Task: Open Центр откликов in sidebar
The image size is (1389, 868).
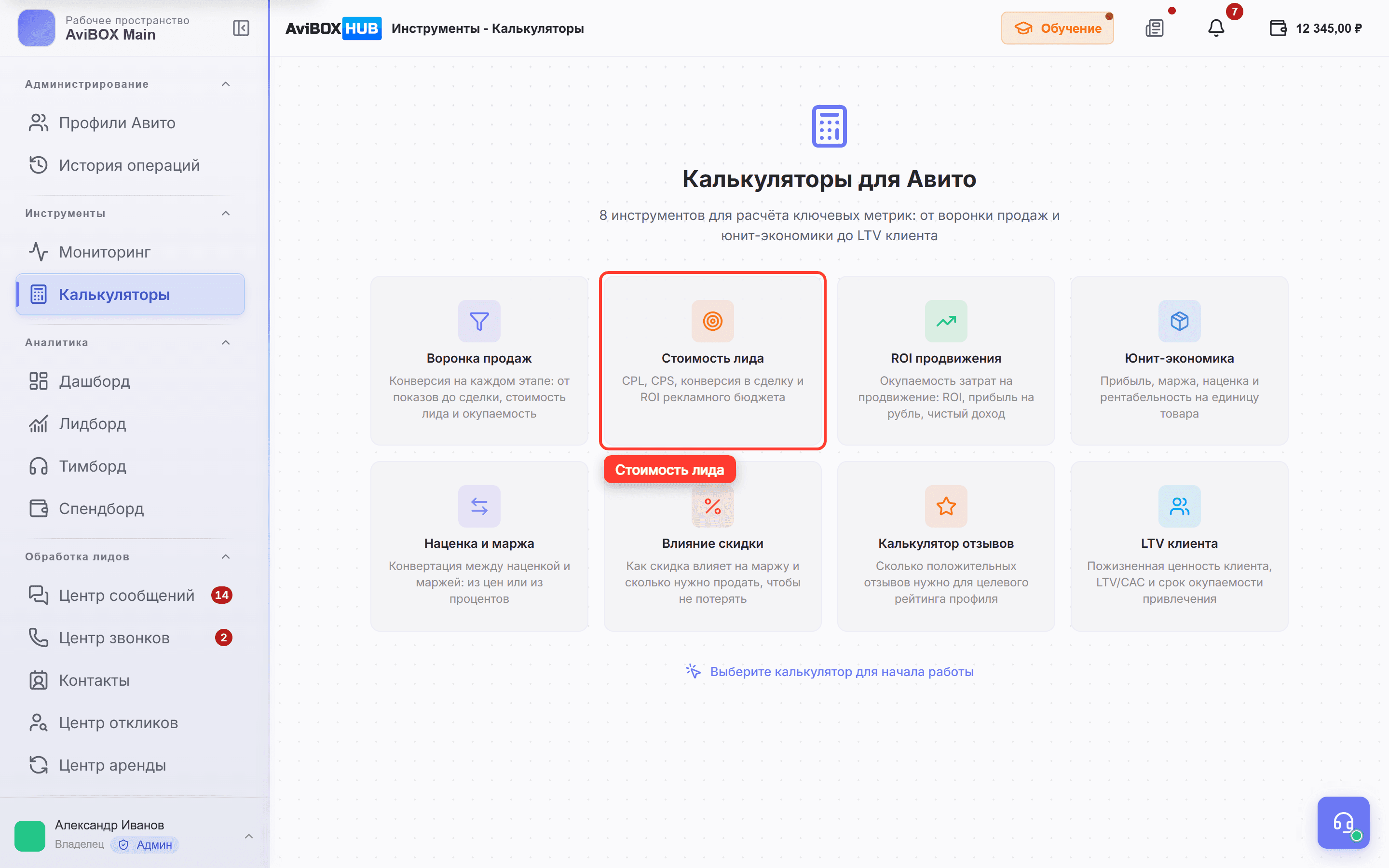Action: coord(130,723)
